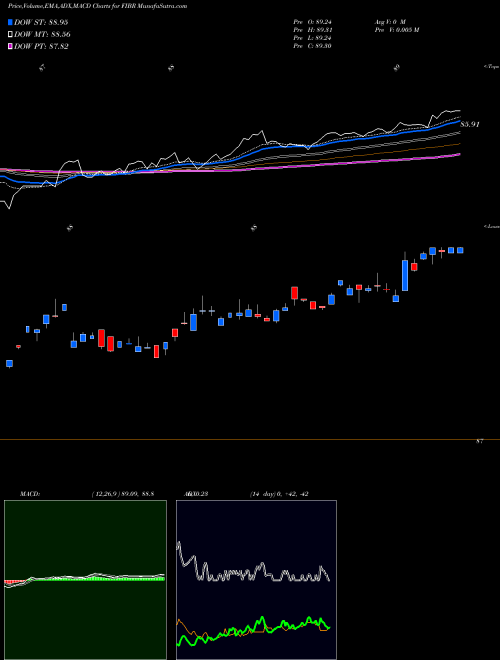Image resolution: width=500 pixels, height=660 pixels.
Task: Click the blue DOW ST legend swatch
Action: (x=10, y=22)
